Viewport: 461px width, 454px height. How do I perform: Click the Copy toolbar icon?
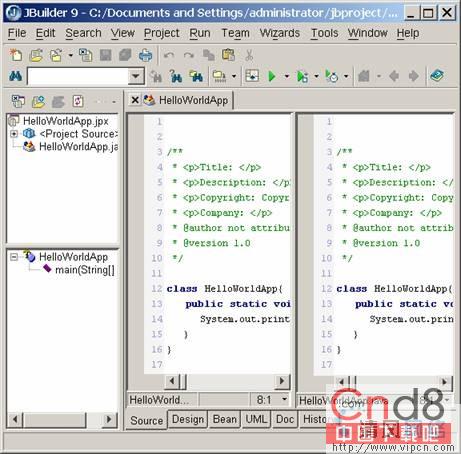tap(209, 55)
